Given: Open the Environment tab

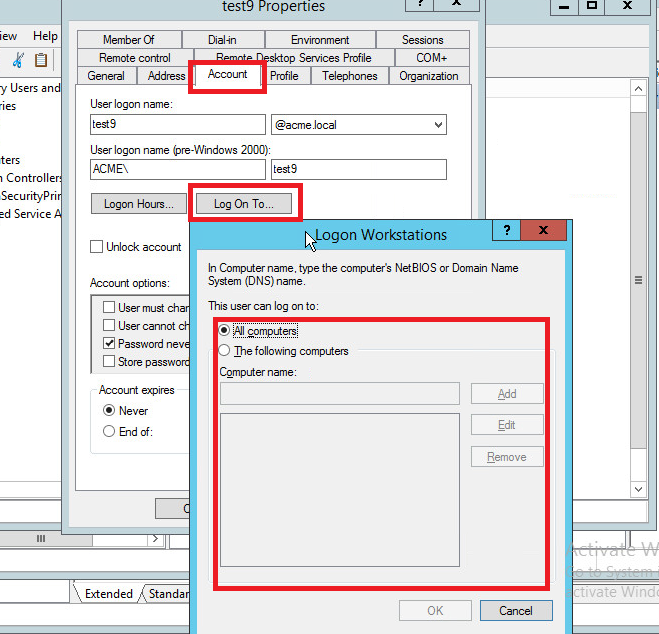Looking at the screenshot, I should (x=320, y=39).
